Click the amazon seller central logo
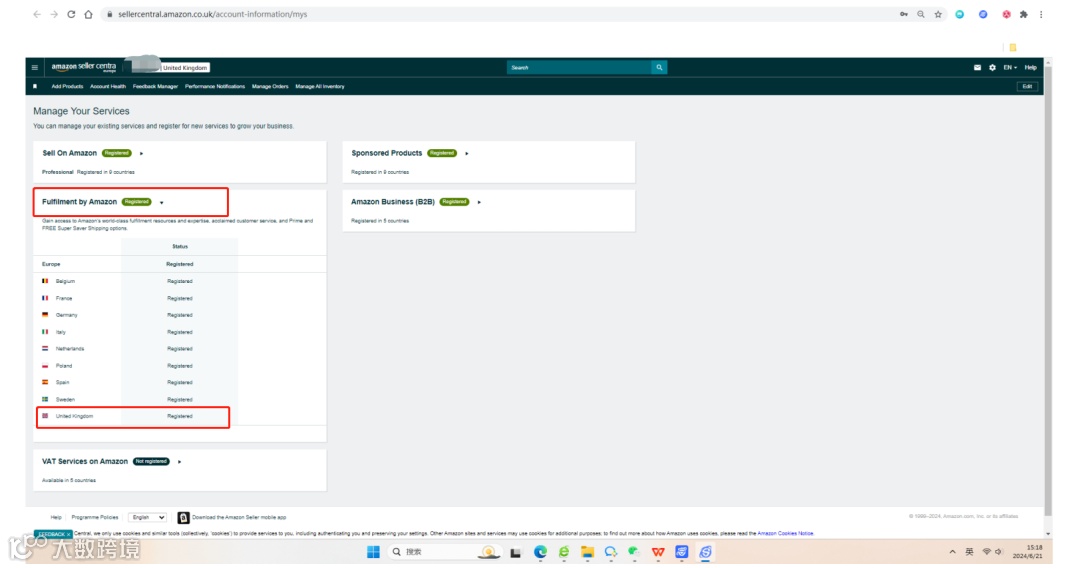Screen dimensions: 1080x568 (83, 67)
